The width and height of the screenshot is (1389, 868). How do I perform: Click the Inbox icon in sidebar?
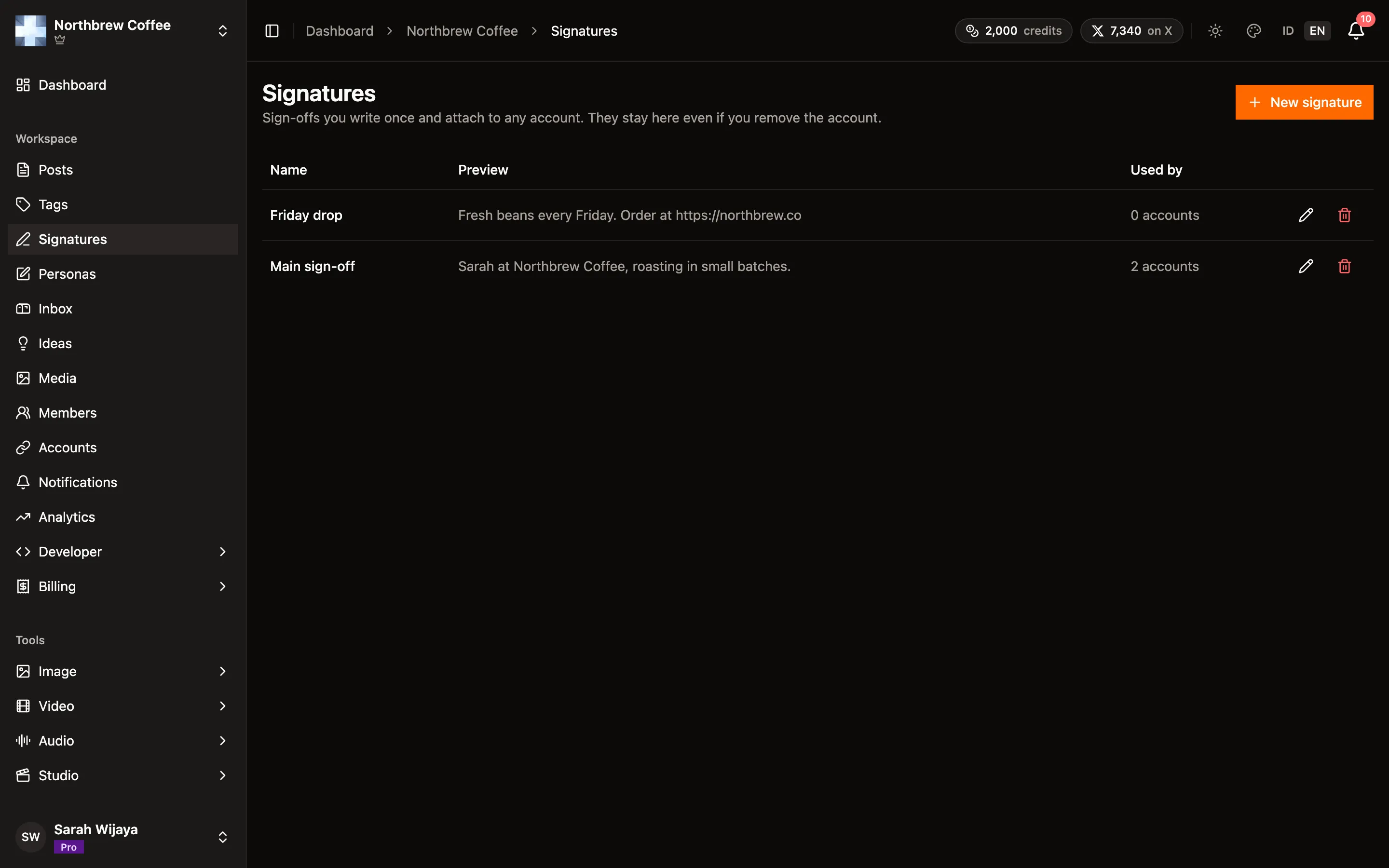coord(23,309)
